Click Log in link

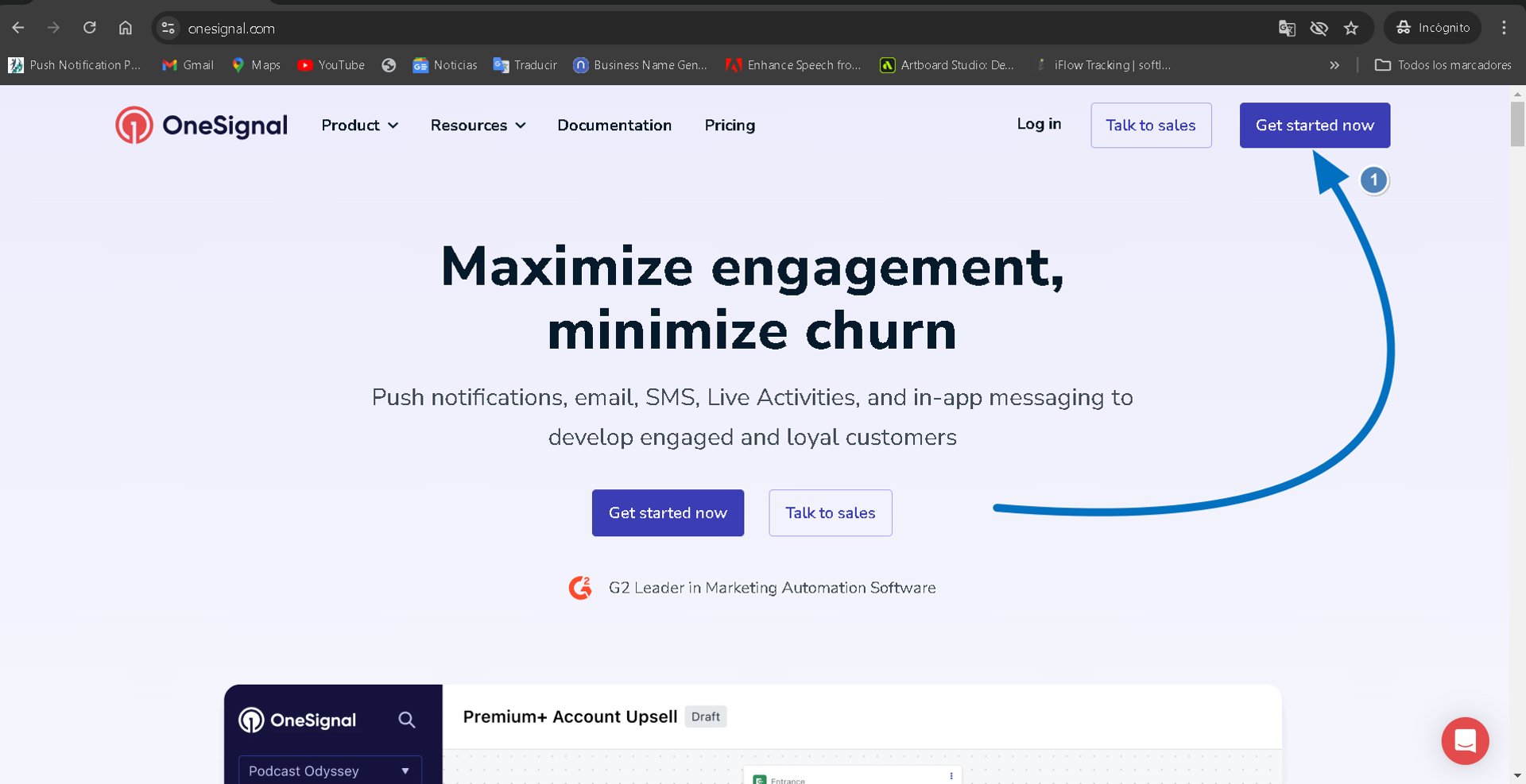coord(1039,124)
